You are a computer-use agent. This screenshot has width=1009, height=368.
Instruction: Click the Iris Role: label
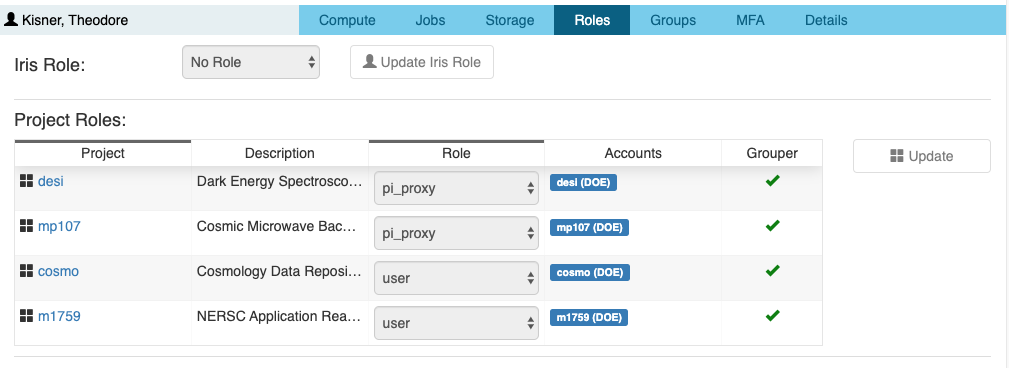tap(50, 65)
